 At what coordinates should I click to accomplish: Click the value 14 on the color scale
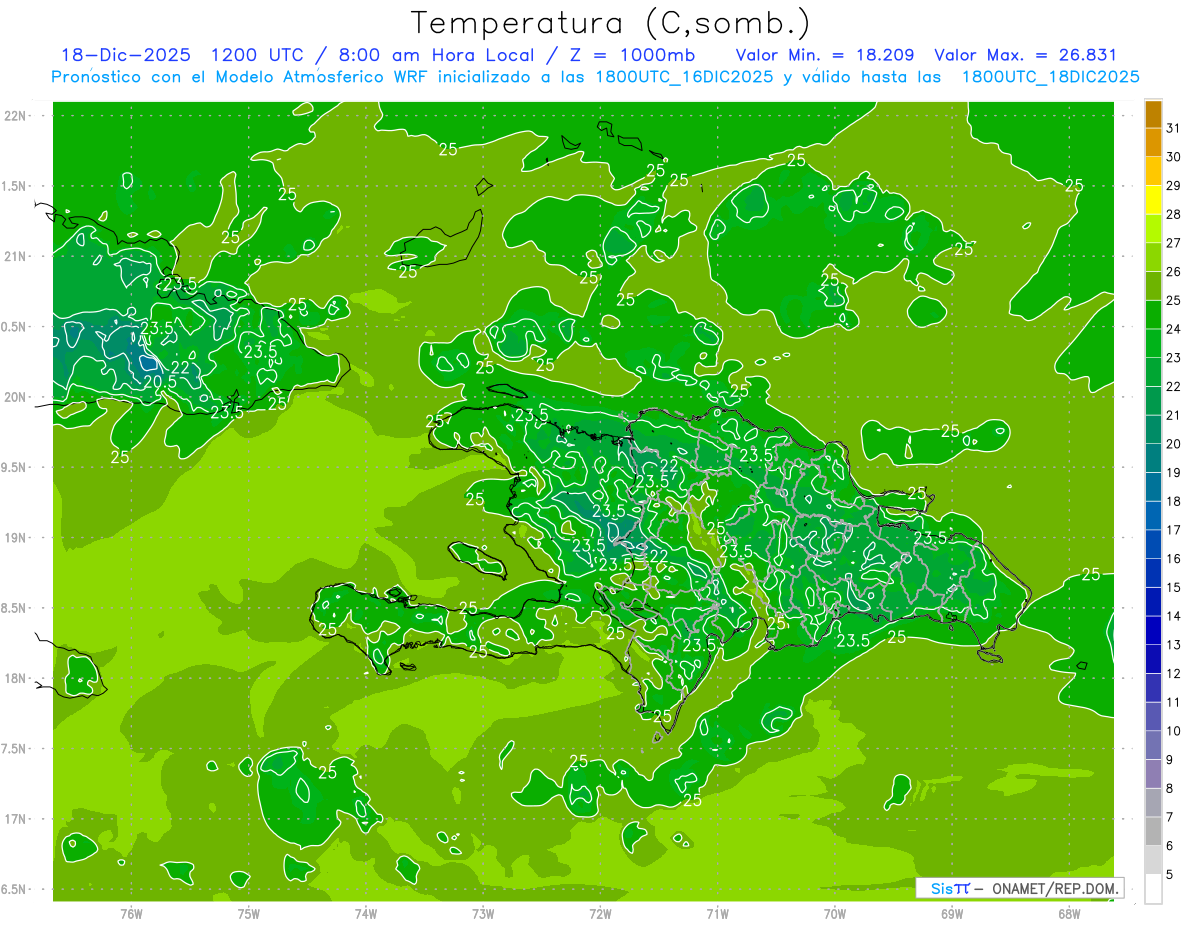tap(1174, 616)
